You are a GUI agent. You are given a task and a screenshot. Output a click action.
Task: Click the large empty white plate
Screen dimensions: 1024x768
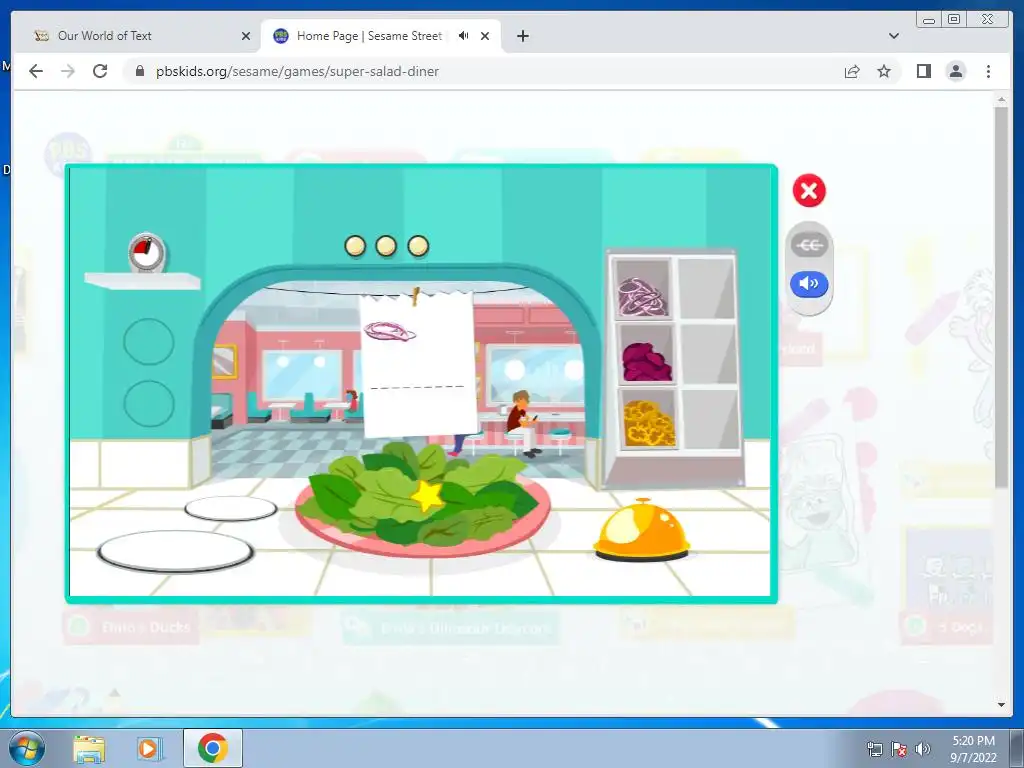click(x=175, y=552)
